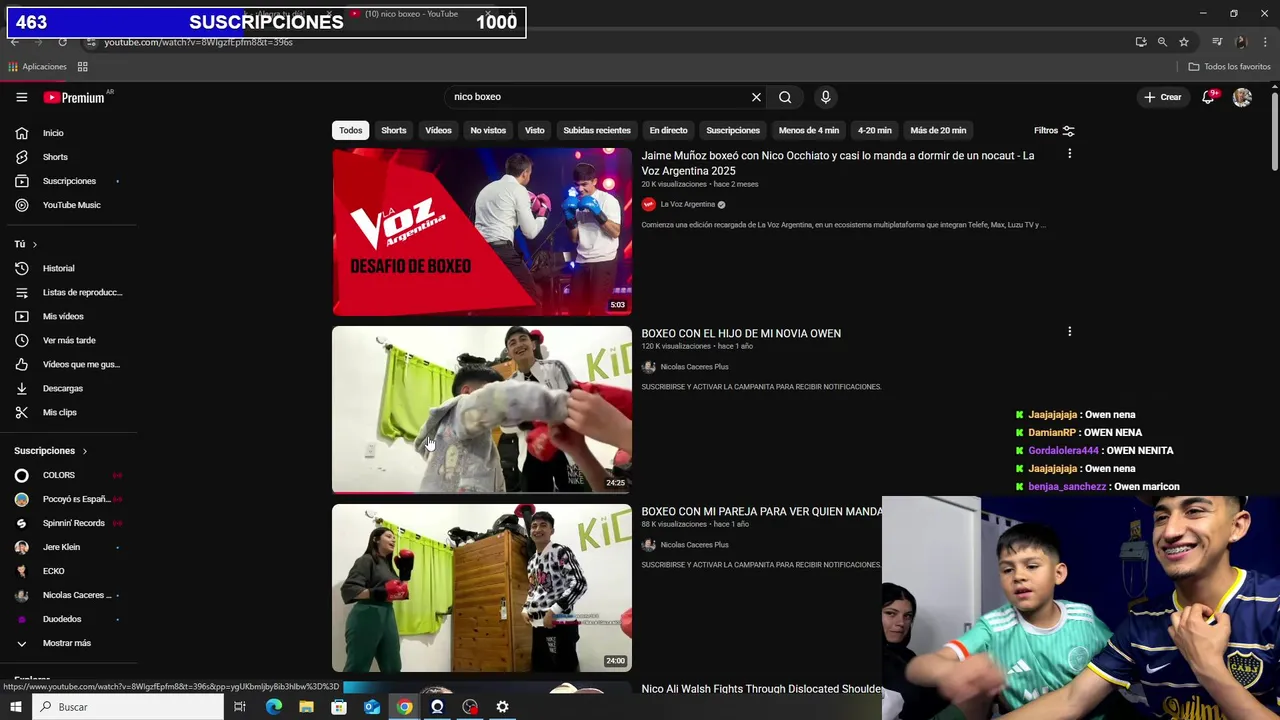Open the La Voz Argentina channel link
The width and height of the screenshot is (1280, 720).
(687, 204)
